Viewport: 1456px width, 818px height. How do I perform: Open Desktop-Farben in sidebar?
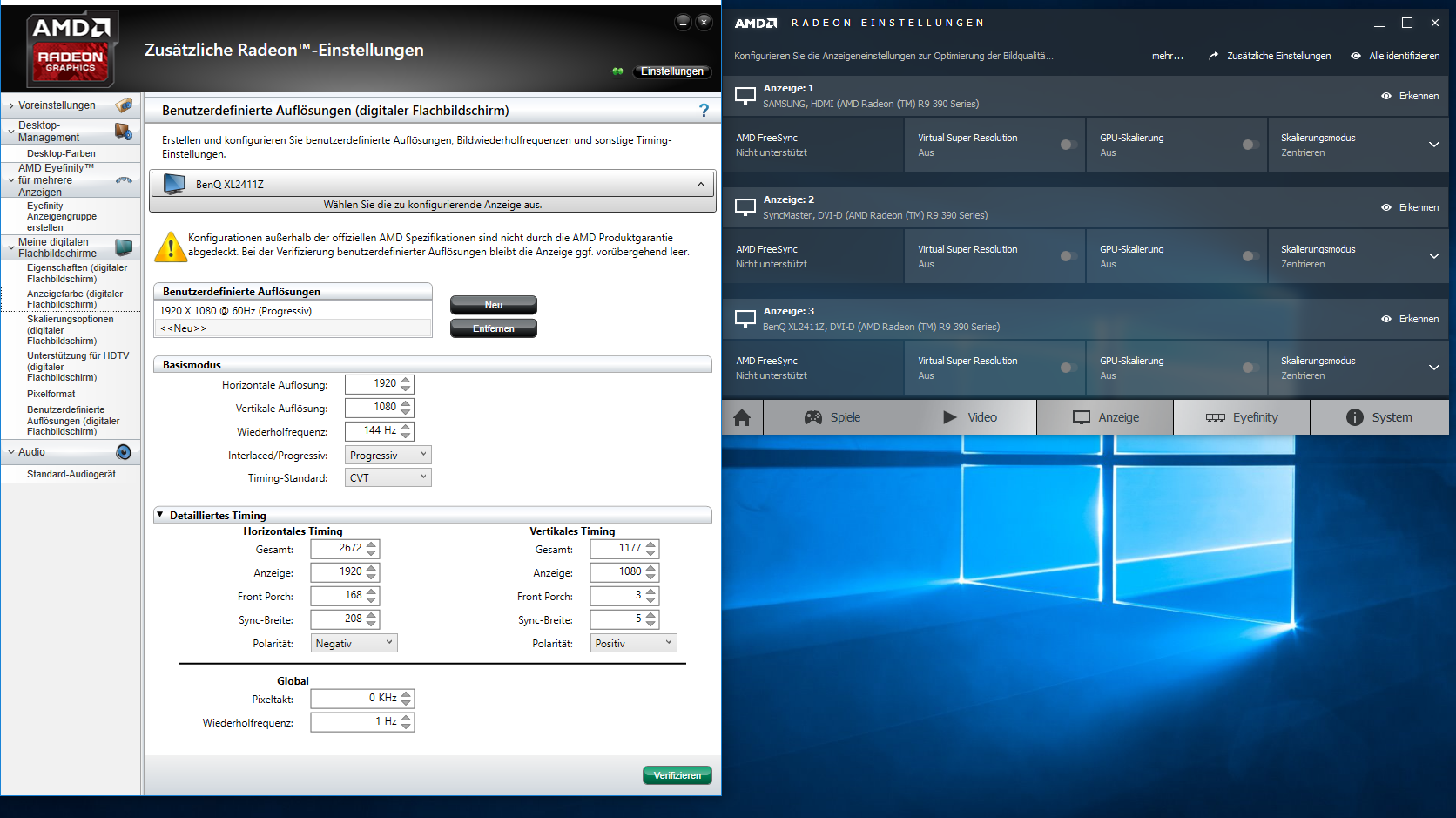[61, 153]
